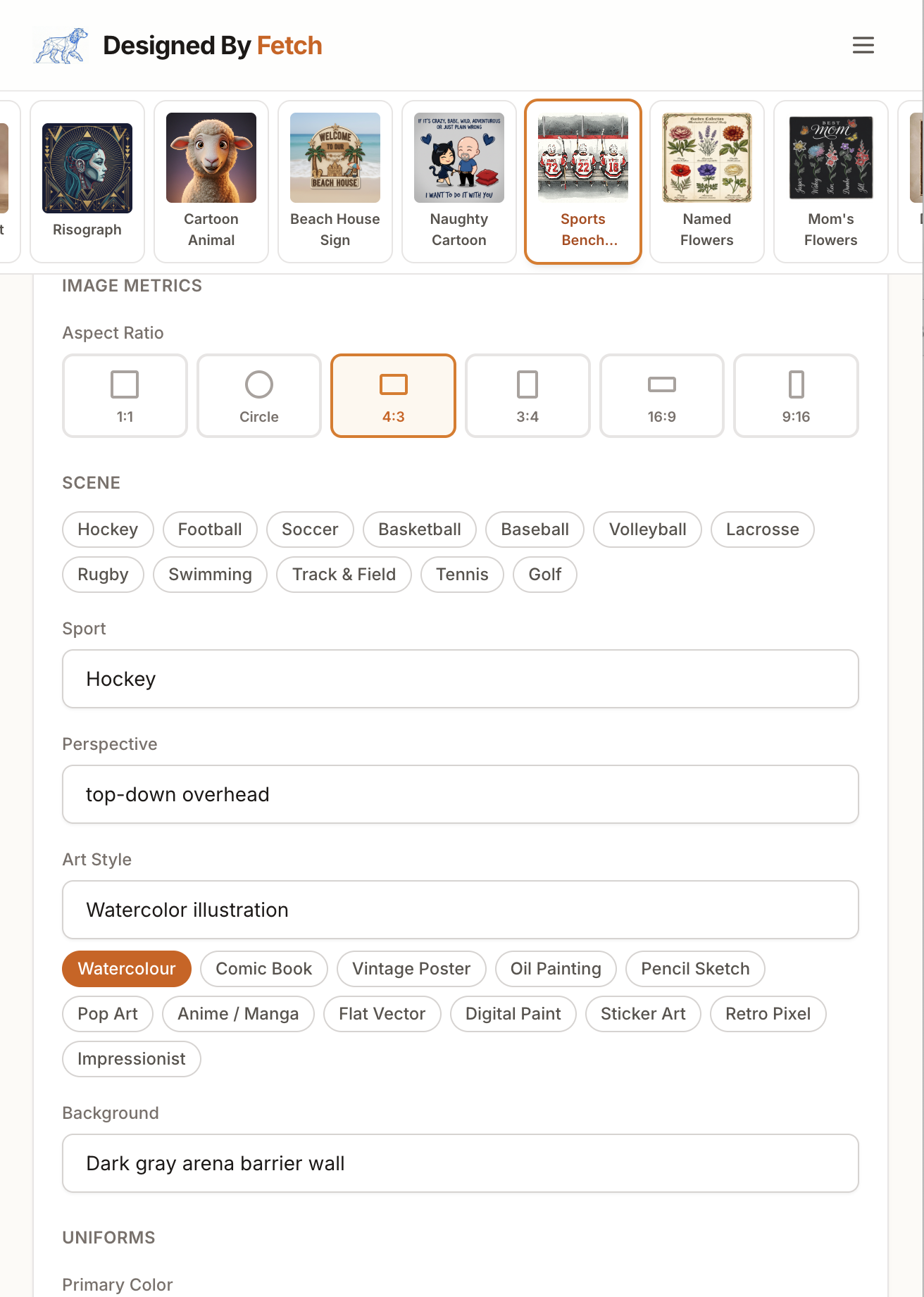Choose Vintage Poster art style
The width and height of the screenshot is (924, 1297).
pos(411,969)
